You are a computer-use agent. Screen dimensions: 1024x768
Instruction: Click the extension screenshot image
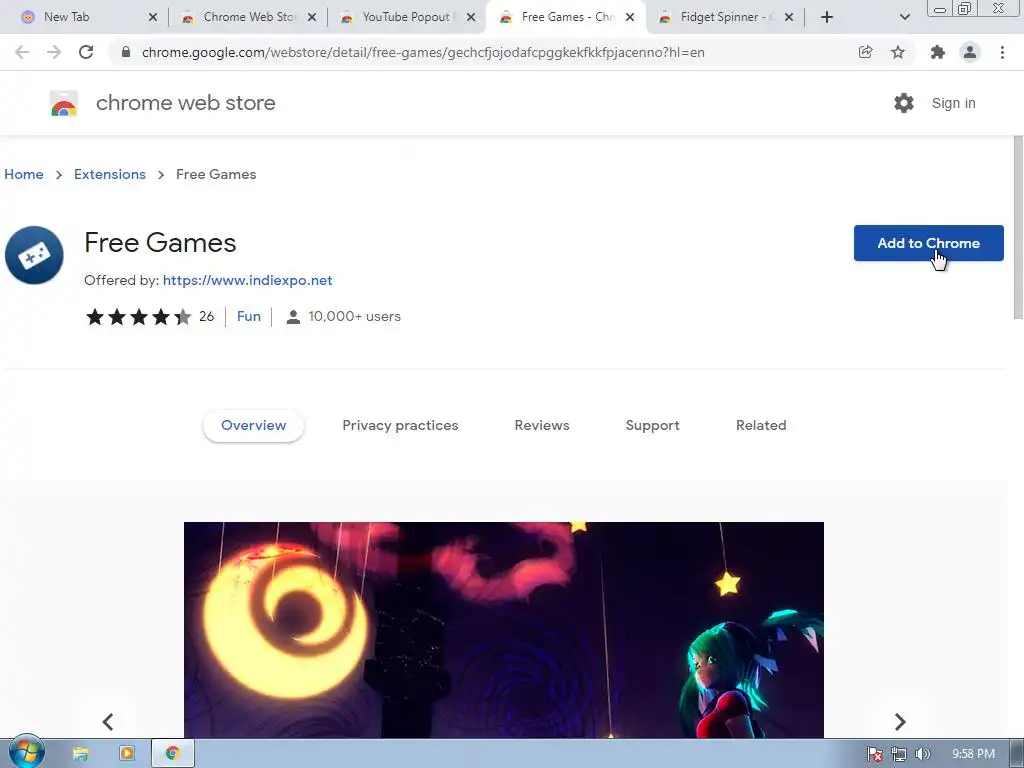click(x=504, y=630)
